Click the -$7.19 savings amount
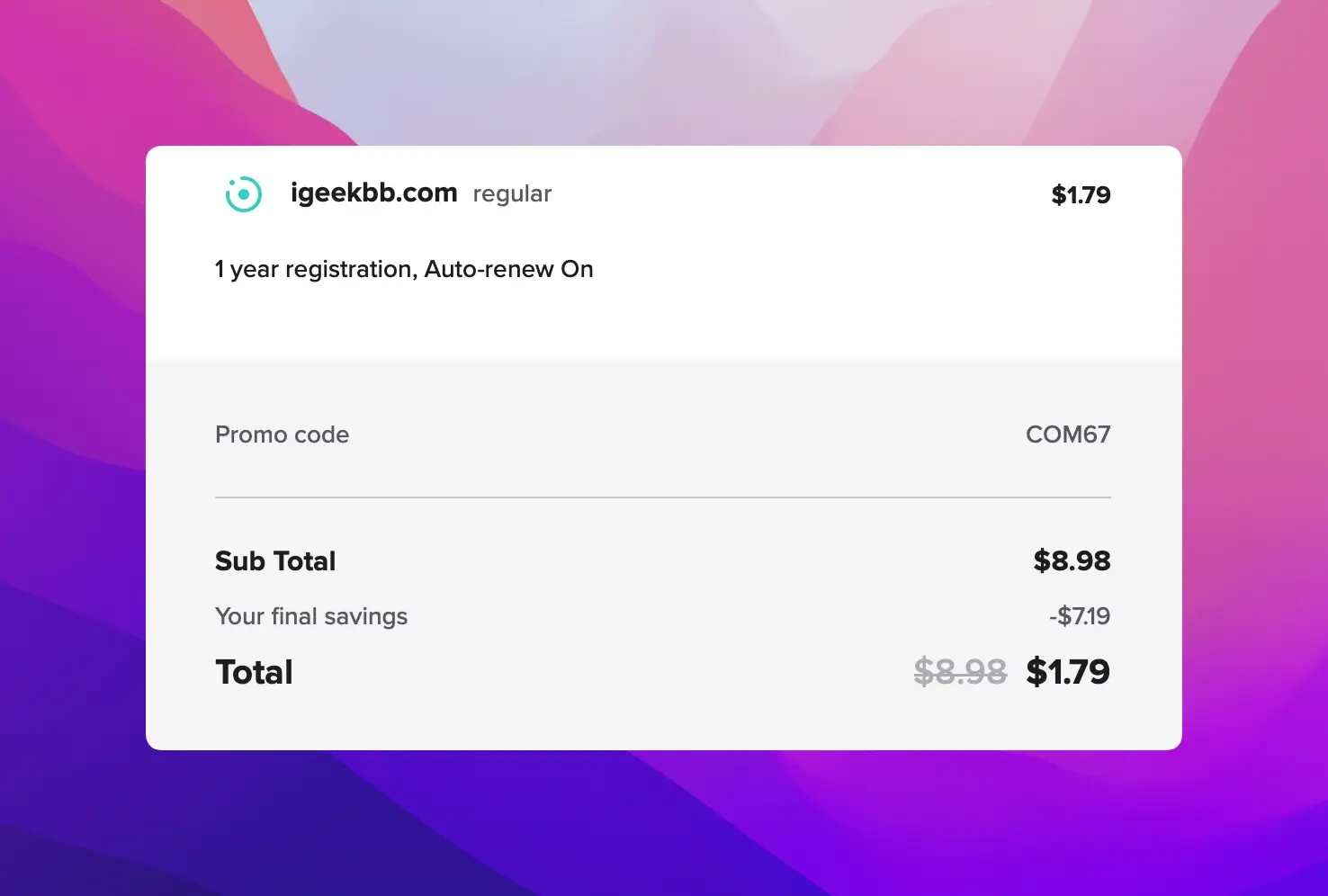 (x=1080, y=616)
